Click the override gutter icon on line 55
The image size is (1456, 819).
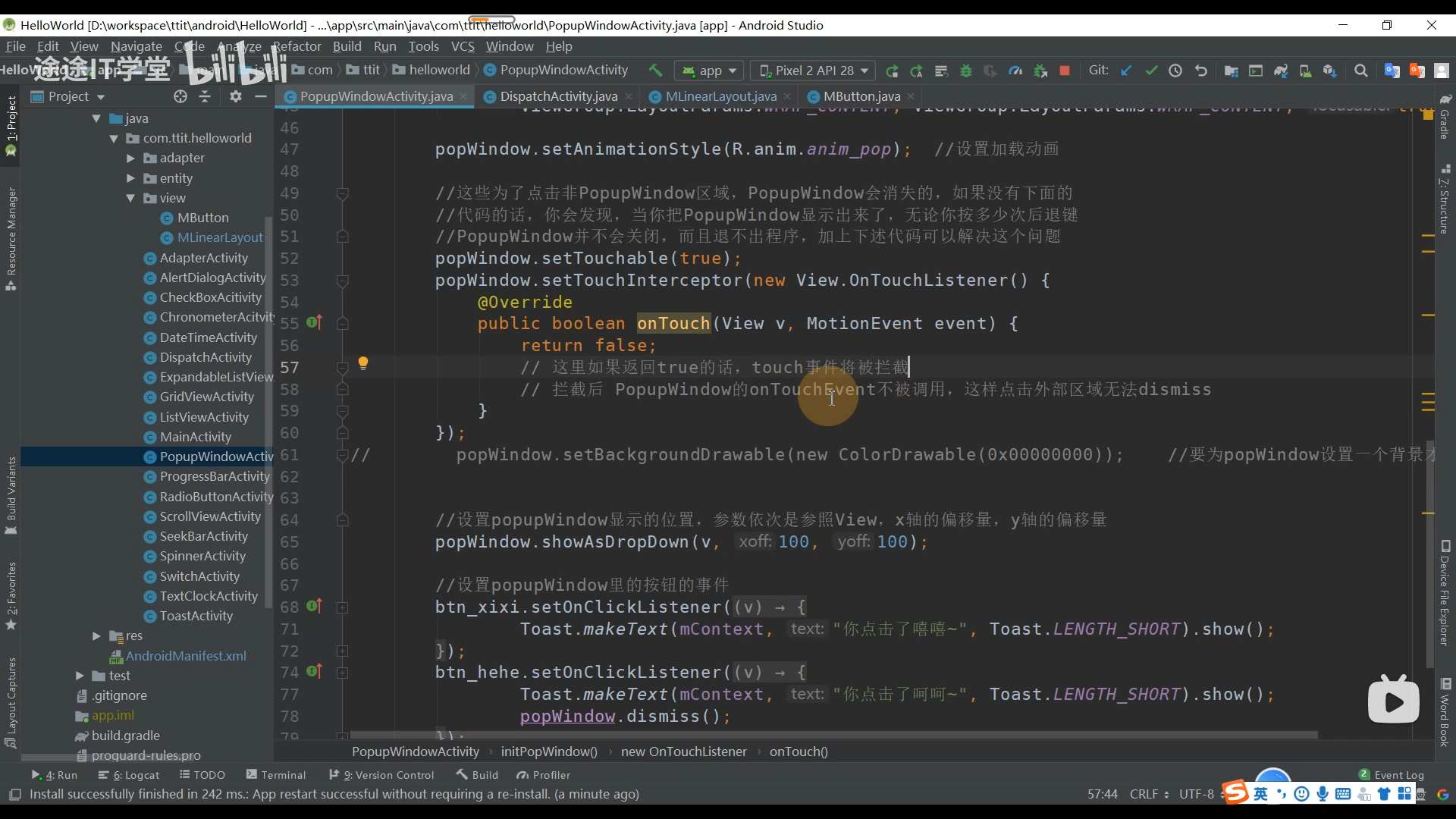click(x=315, y=322)
